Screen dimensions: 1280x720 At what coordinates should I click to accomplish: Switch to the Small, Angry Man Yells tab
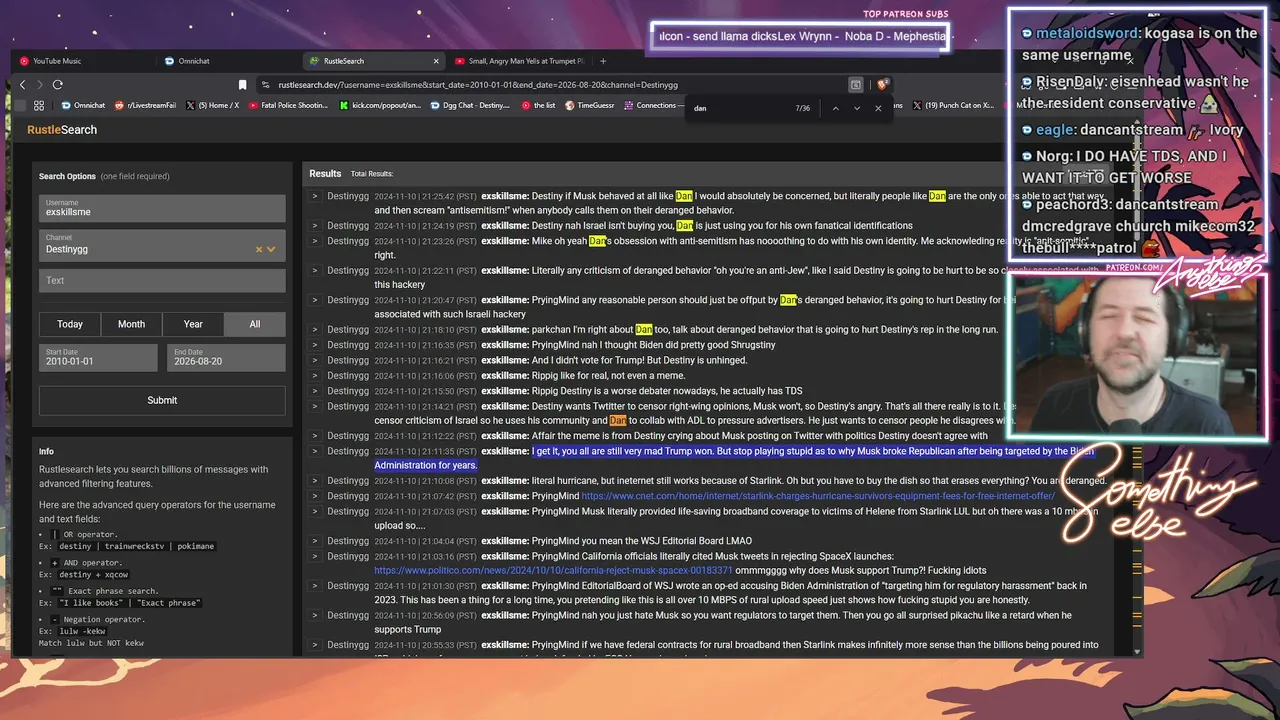click(519, 61)
